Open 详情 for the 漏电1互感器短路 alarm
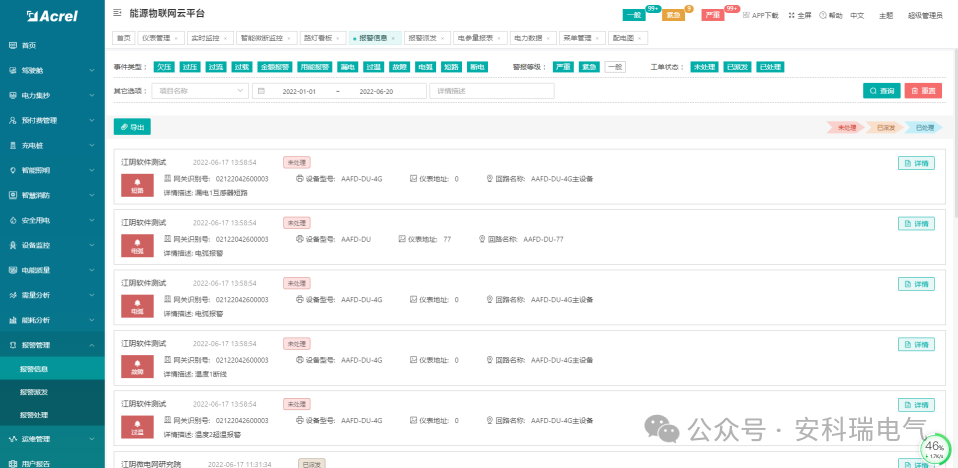 point(916,163)
